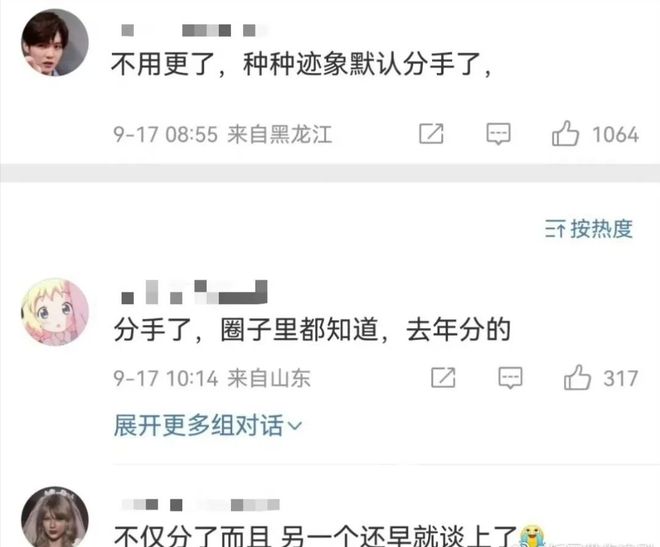Tap the comment text 分手了，圈子里都知道

pos(246,329)
